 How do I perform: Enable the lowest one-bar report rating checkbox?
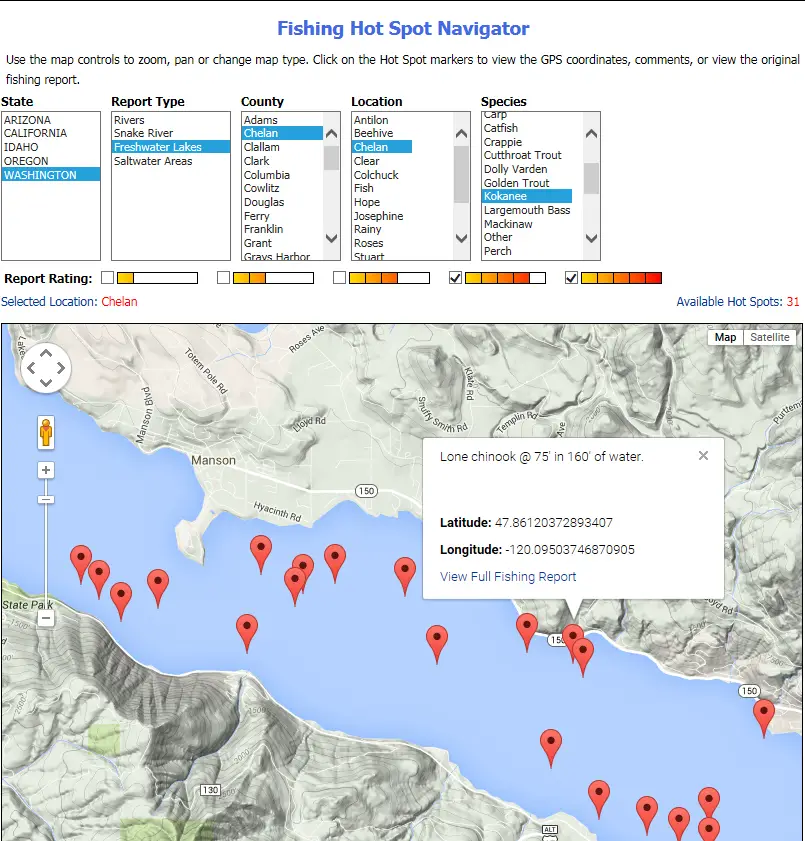(107, 278)
